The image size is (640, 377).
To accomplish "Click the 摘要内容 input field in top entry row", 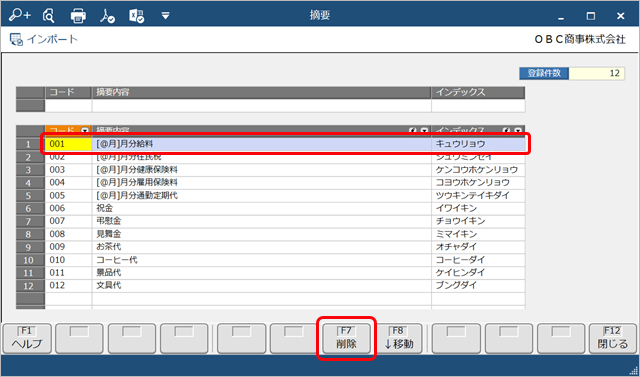I will click(262, 106).
